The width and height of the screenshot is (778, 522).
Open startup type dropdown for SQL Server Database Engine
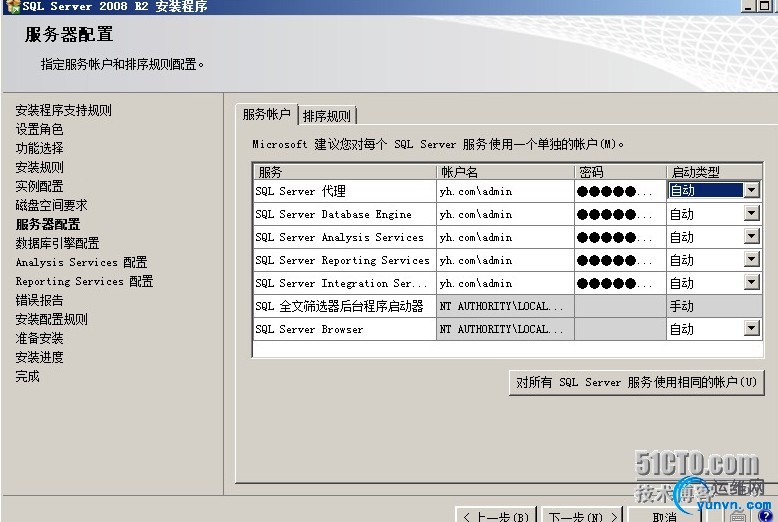[x=752, y=213]
